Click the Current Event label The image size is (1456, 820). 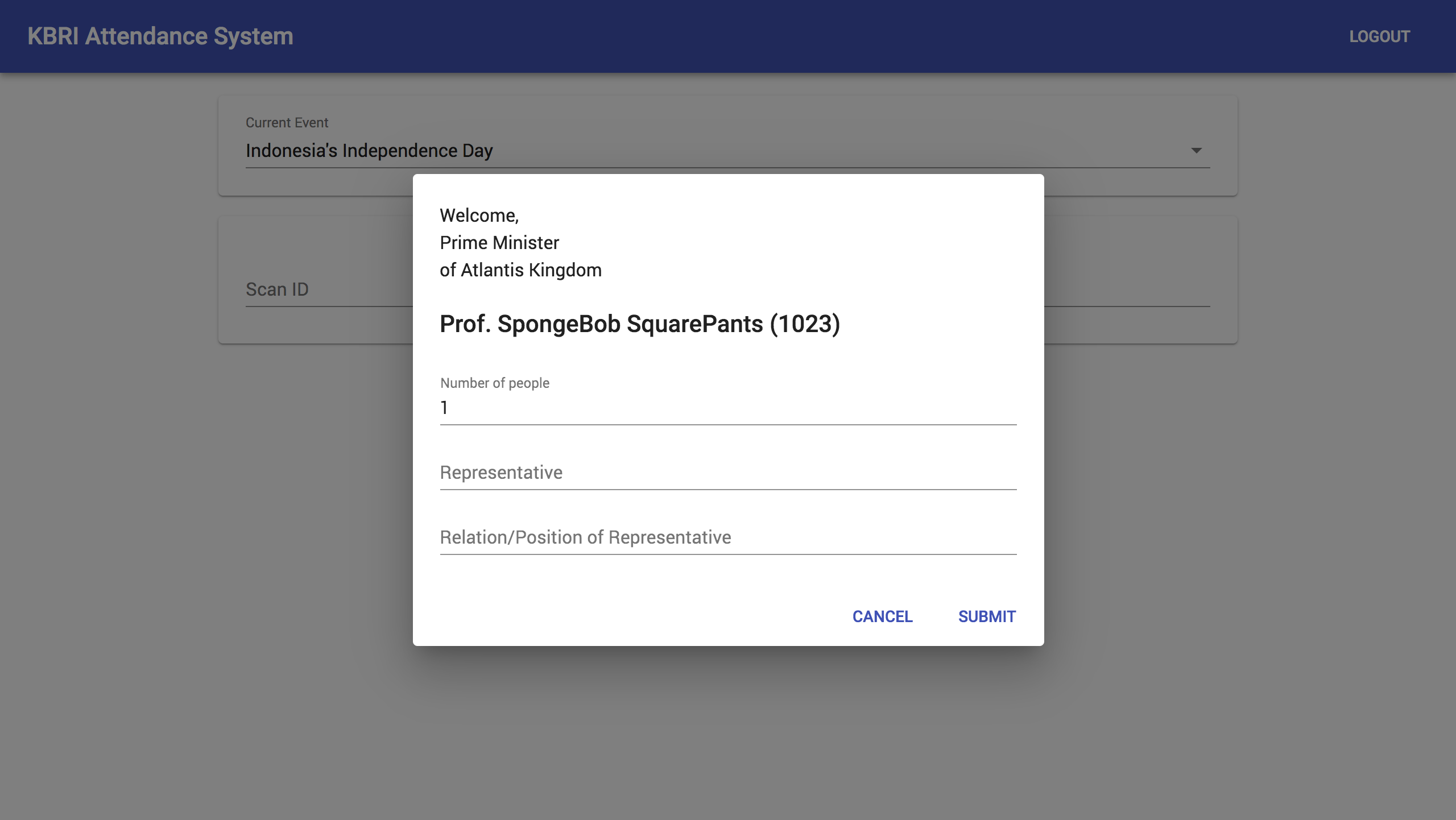(x=287, y=122)
